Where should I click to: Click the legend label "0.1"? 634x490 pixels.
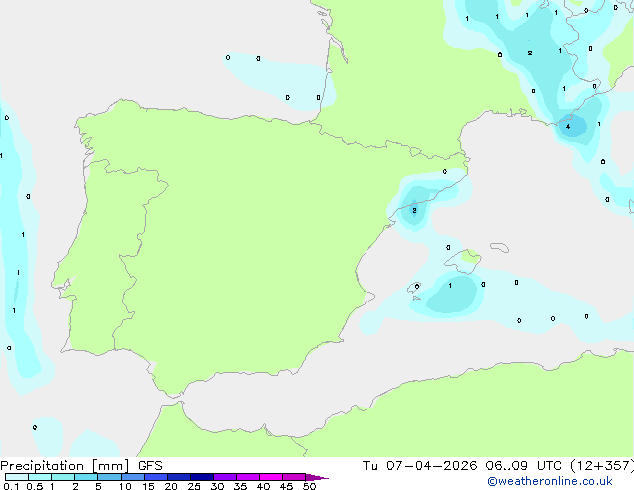tap(11, 486)
